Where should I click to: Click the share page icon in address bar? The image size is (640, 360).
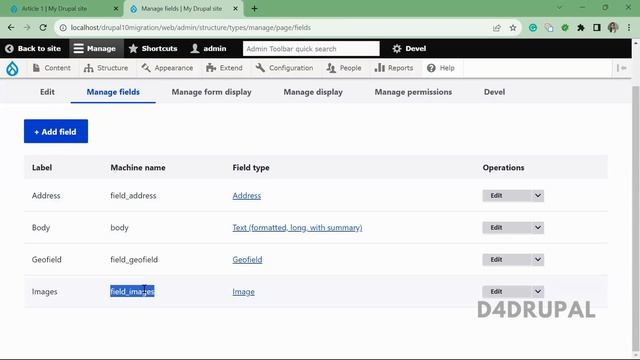click(497, 28)
